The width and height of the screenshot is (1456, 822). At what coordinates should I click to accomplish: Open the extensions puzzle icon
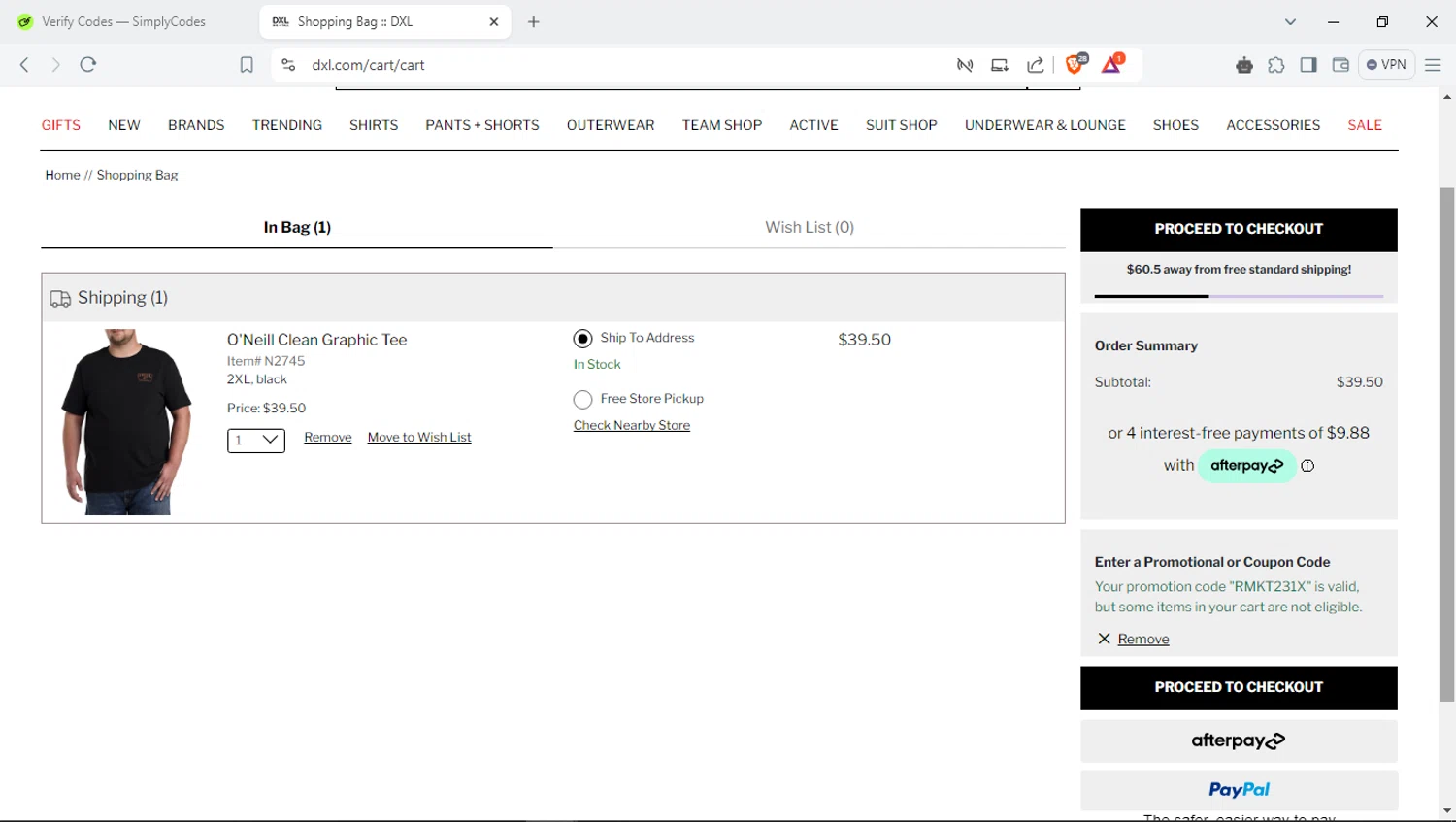1276,65
